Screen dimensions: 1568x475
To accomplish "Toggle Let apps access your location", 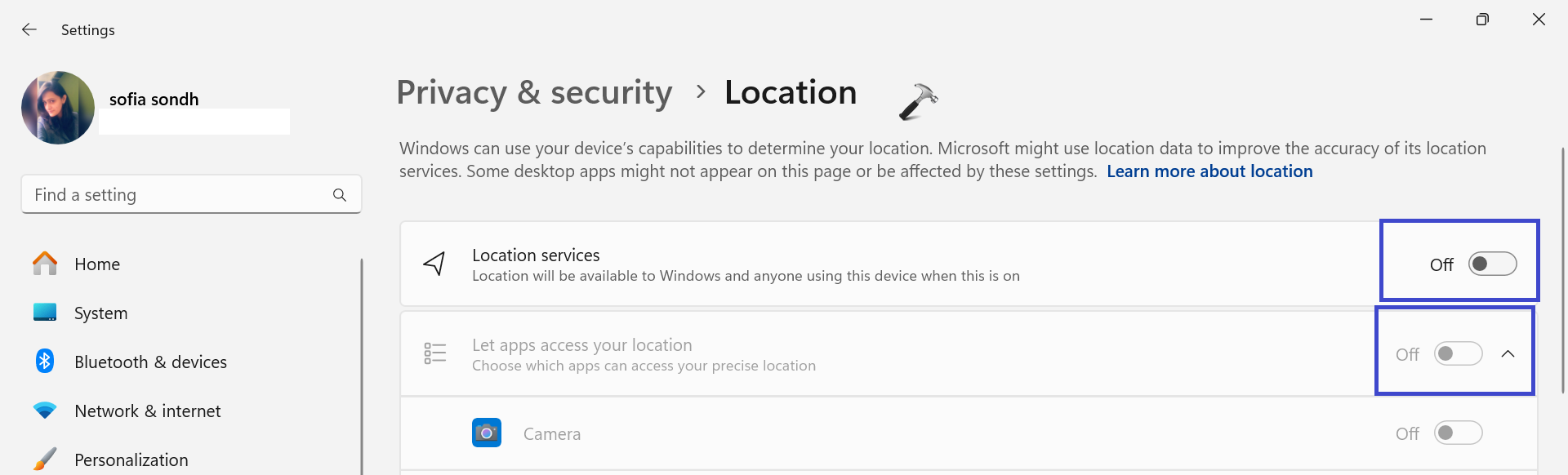I will (x=1458, y=354).
